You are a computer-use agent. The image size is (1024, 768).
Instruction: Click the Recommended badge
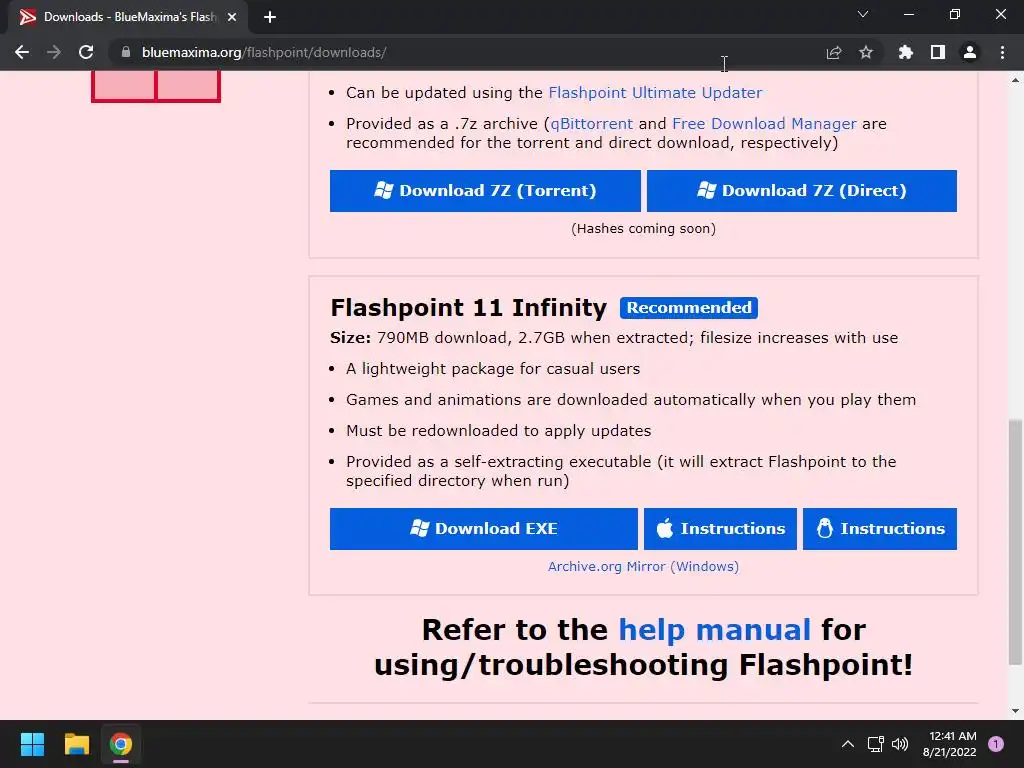(689, 308)
